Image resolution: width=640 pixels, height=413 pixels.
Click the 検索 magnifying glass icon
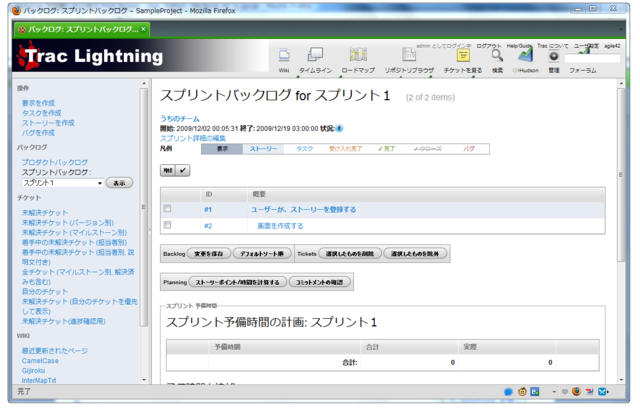[x=497, y=56]
